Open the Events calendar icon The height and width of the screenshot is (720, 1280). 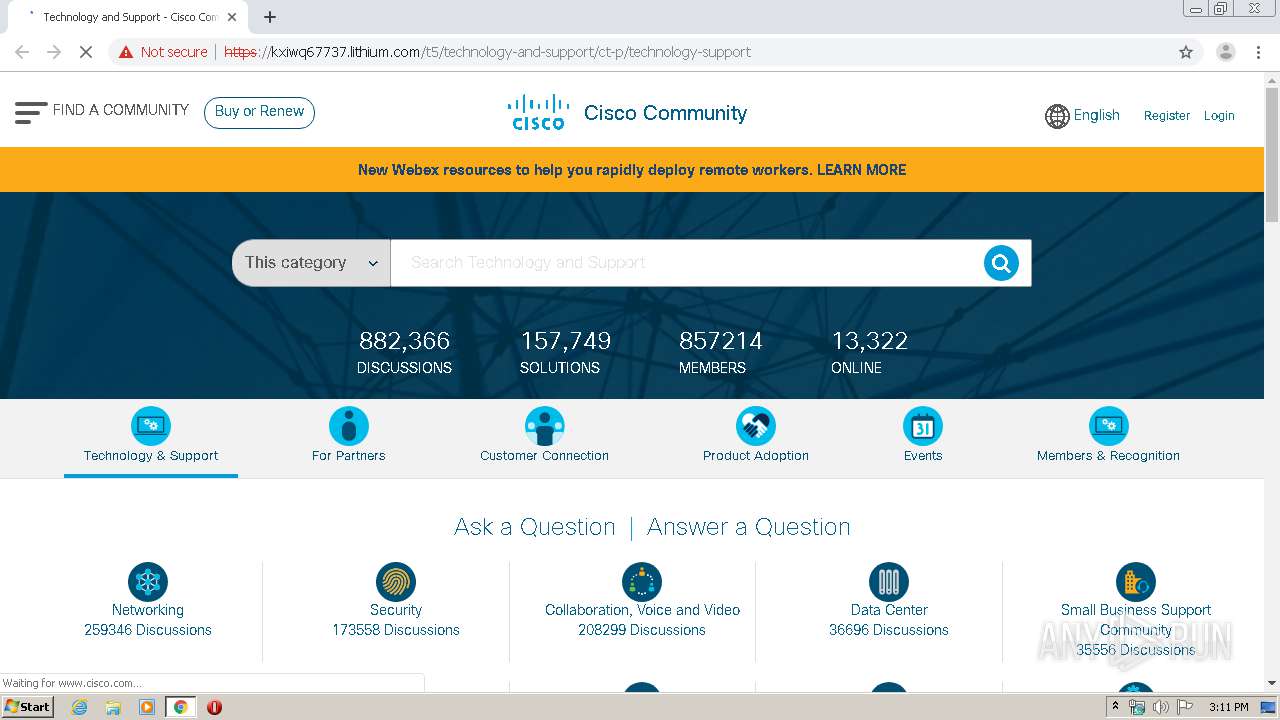pos(923,426)
